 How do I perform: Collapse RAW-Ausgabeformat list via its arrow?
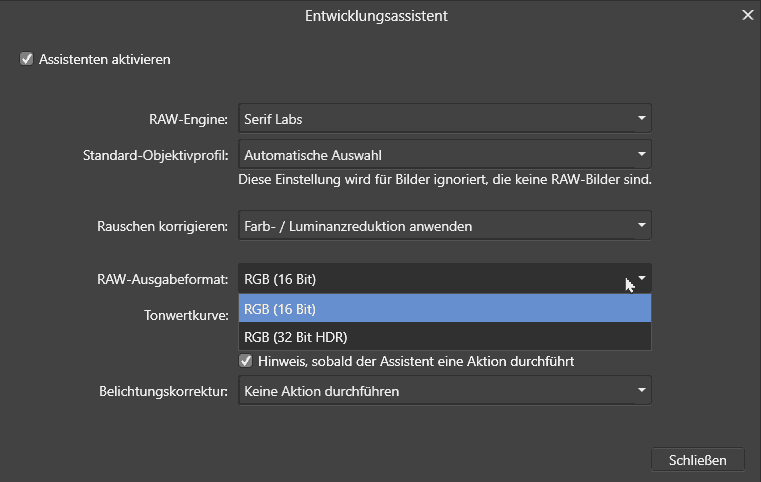[641, 278]
